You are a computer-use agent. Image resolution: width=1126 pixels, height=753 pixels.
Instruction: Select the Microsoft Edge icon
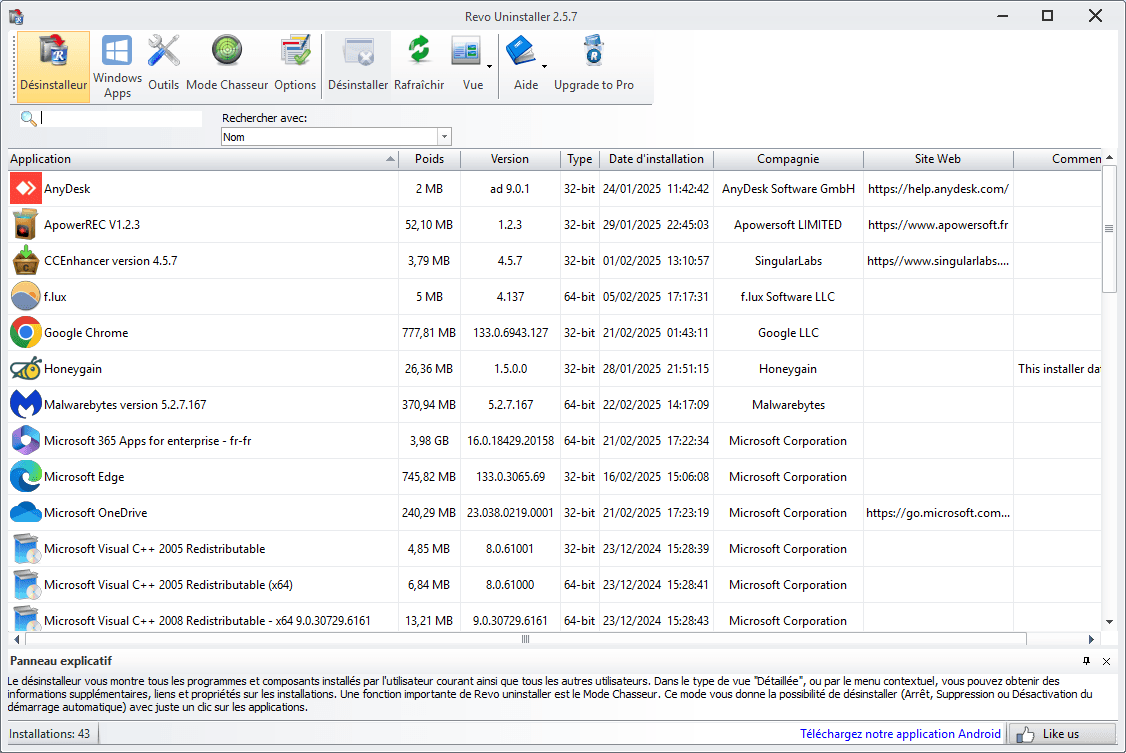pyautogui.click(x=26, y=477)
